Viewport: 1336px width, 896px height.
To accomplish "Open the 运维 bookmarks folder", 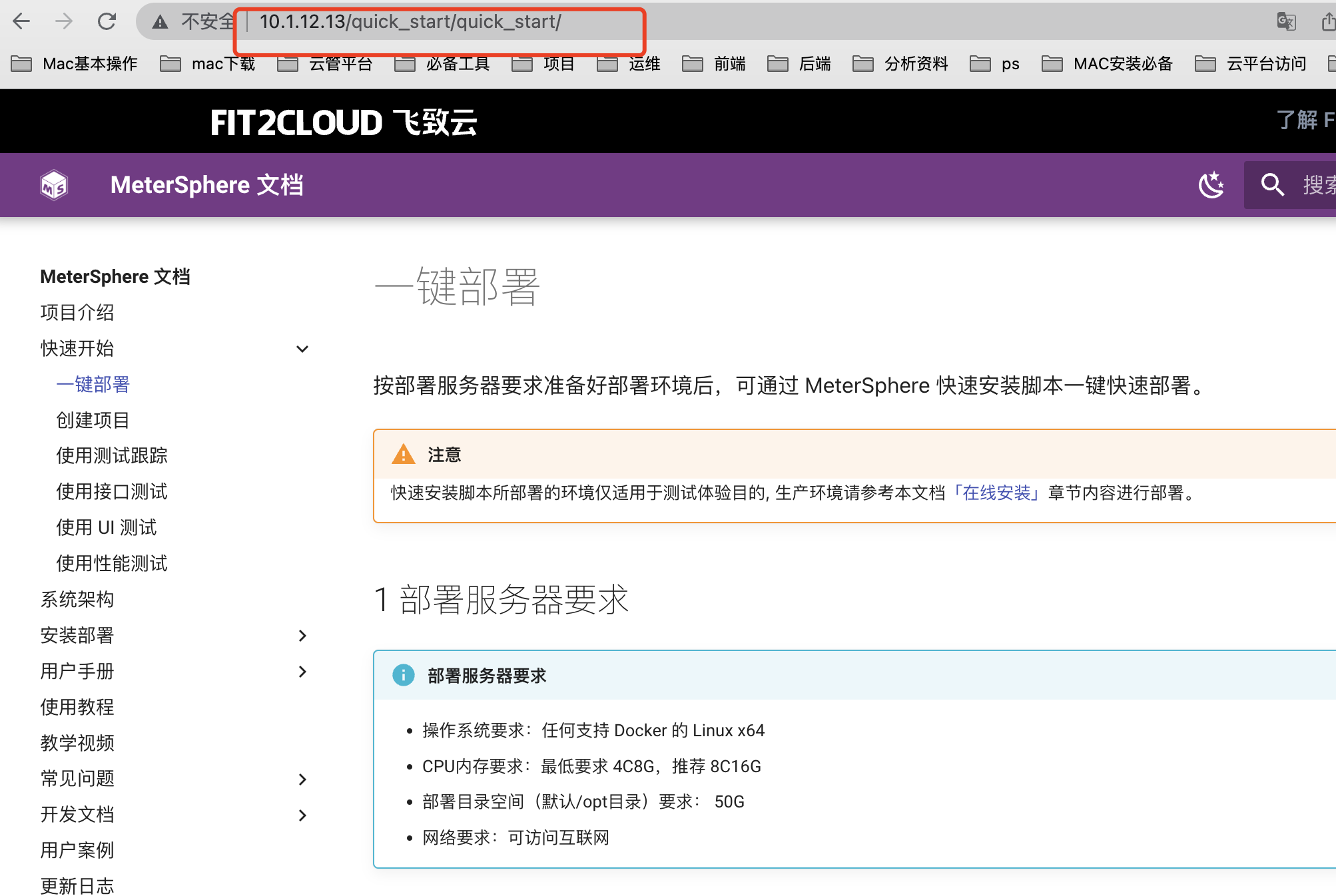I will coord(645,63).
